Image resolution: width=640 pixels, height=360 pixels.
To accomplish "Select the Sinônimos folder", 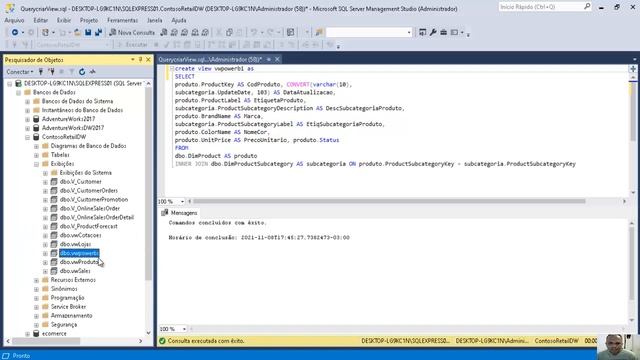I will (64, 289).
